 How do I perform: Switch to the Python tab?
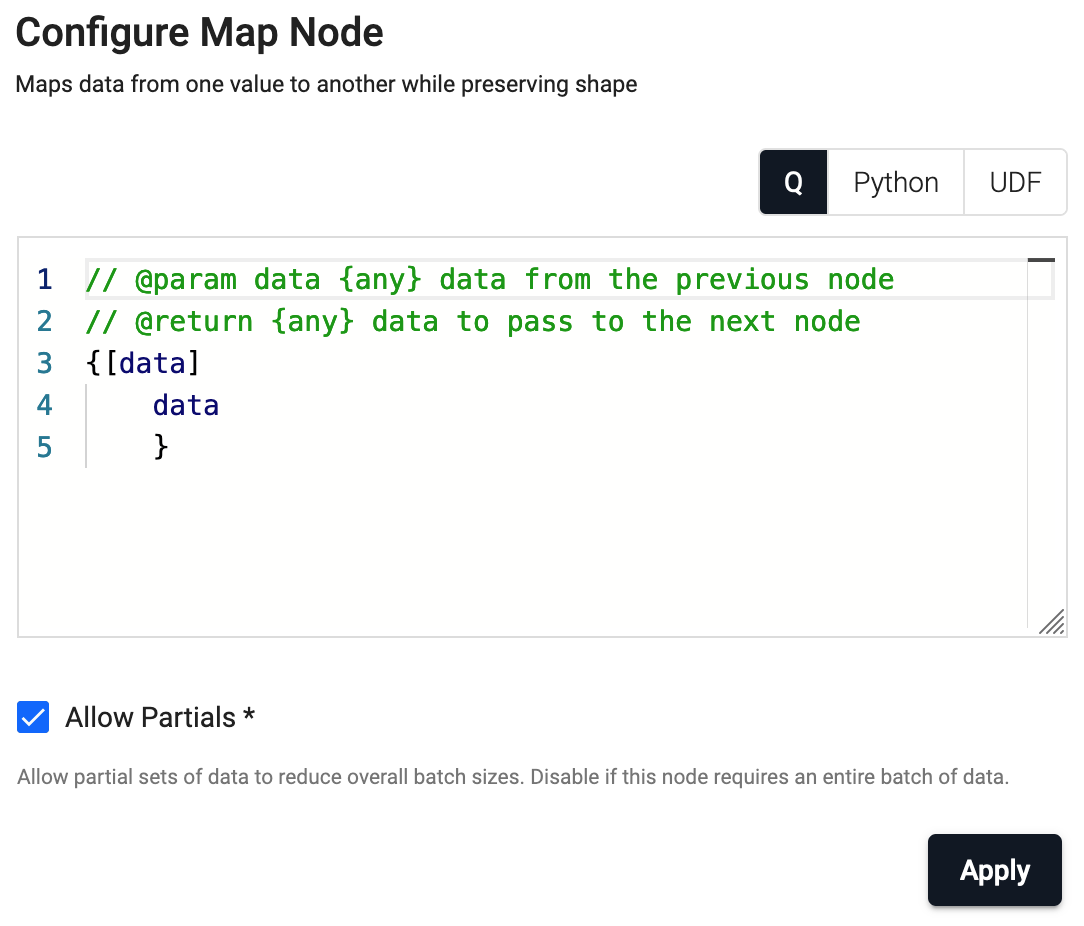coord(895,183)
